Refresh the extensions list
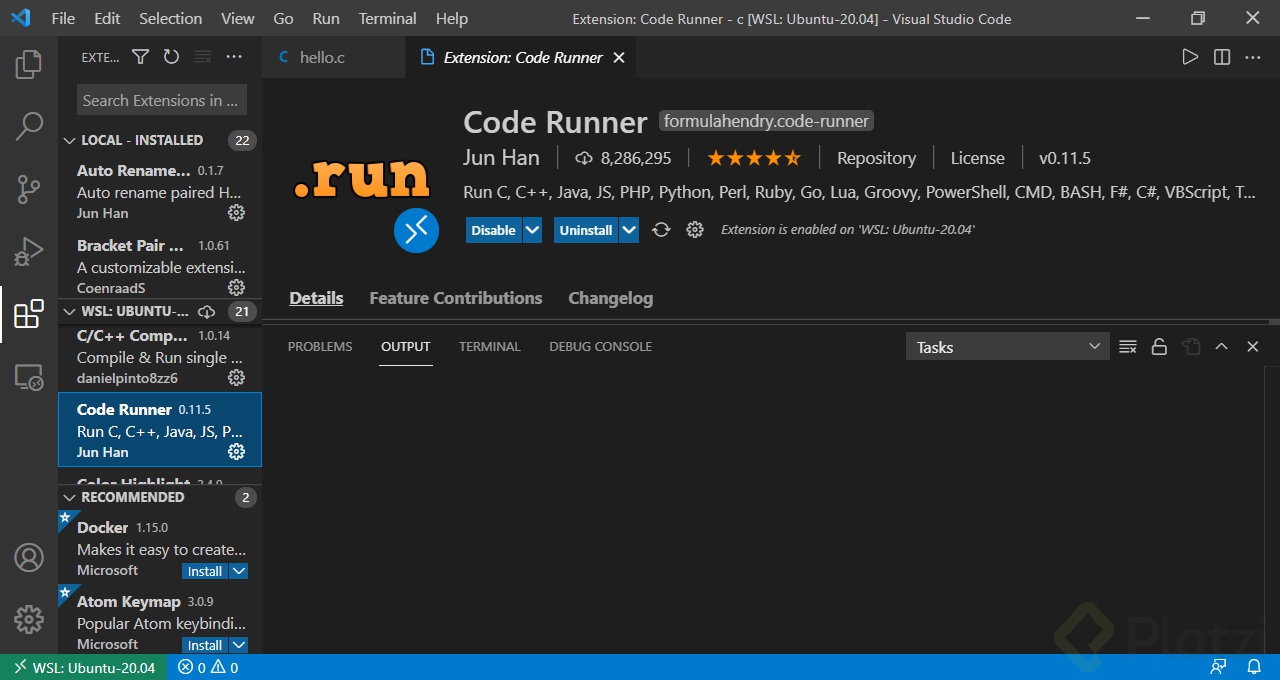 pos(171,57)
